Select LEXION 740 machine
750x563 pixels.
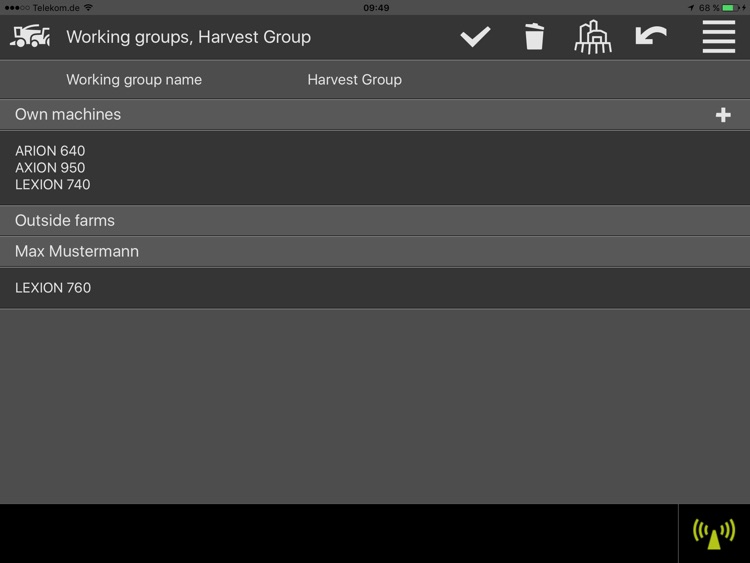(x=53, y=184)
